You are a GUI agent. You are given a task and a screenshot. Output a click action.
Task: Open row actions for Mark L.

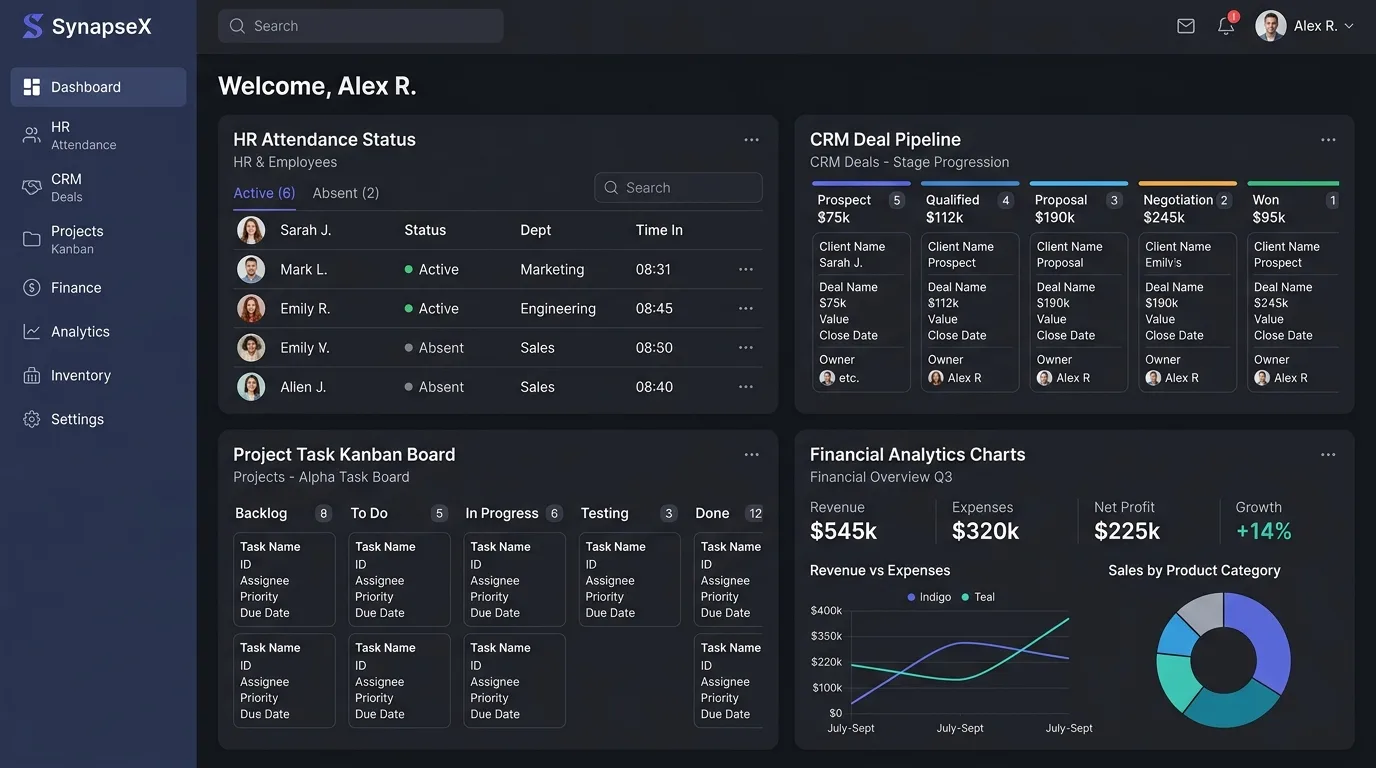746,270
